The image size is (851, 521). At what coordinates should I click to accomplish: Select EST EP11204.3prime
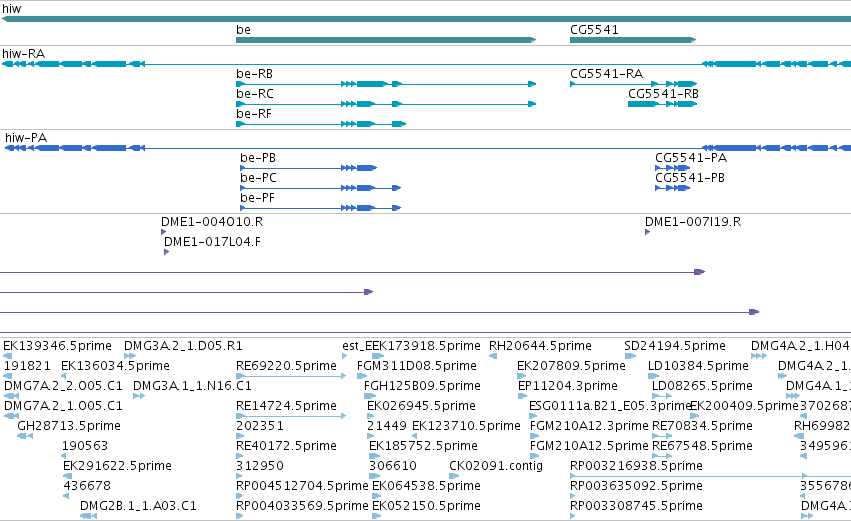[x=567, y=386]
